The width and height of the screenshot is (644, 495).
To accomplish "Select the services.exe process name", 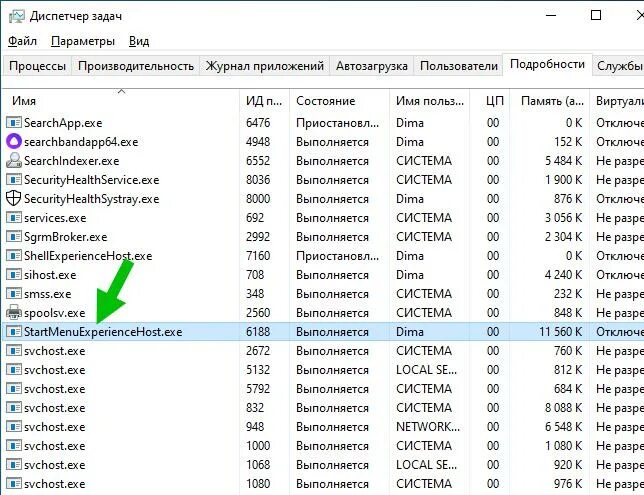I will click(55, 217).
